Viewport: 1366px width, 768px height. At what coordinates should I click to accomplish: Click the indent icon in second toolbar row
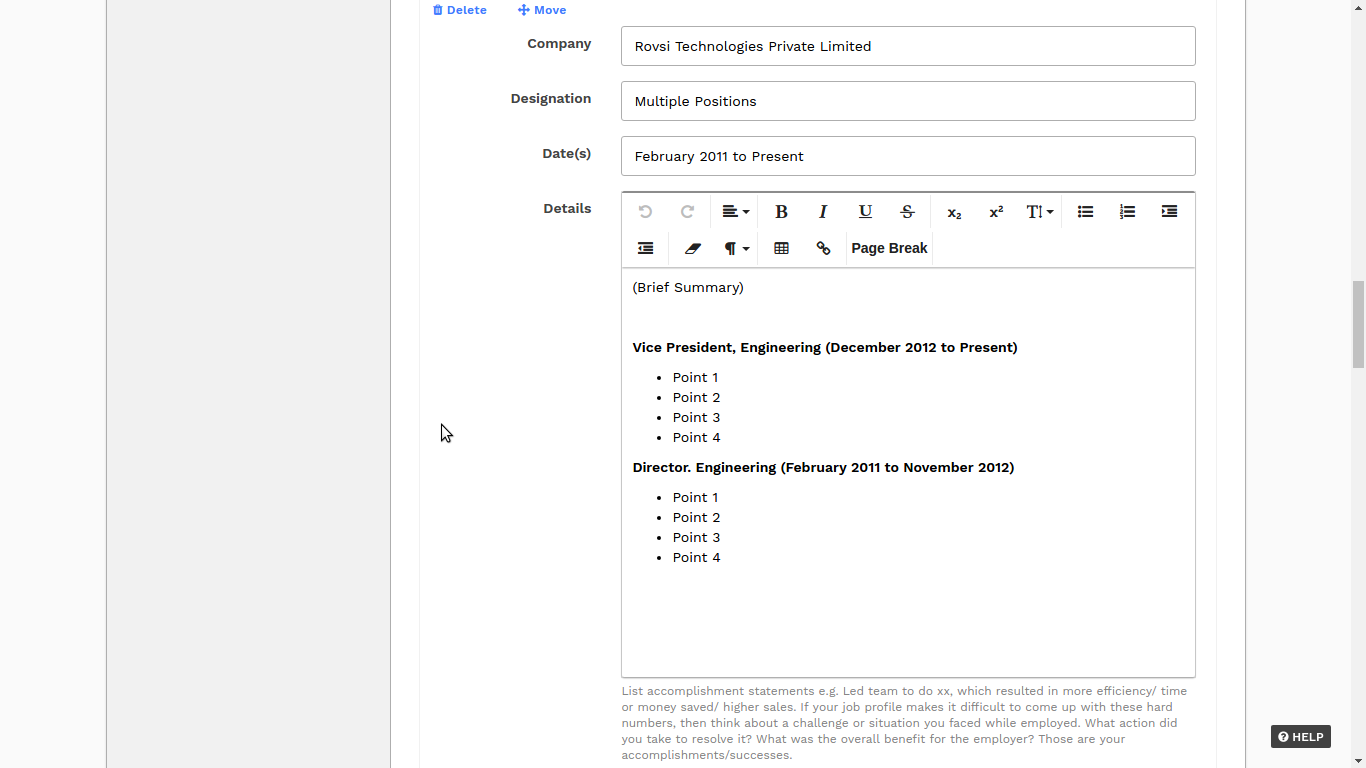coord(645,248)
